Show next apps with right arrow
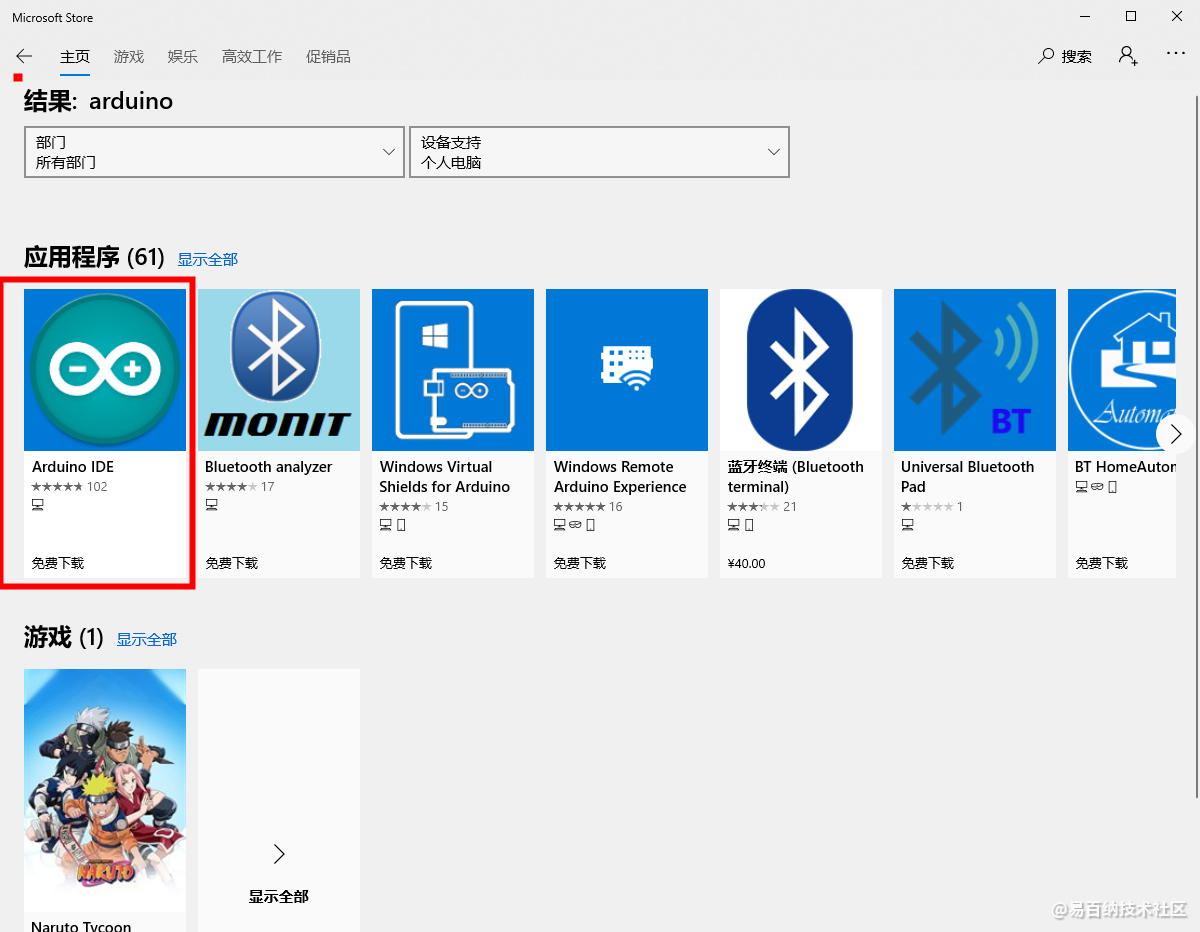 click(x=1176, y=434)
